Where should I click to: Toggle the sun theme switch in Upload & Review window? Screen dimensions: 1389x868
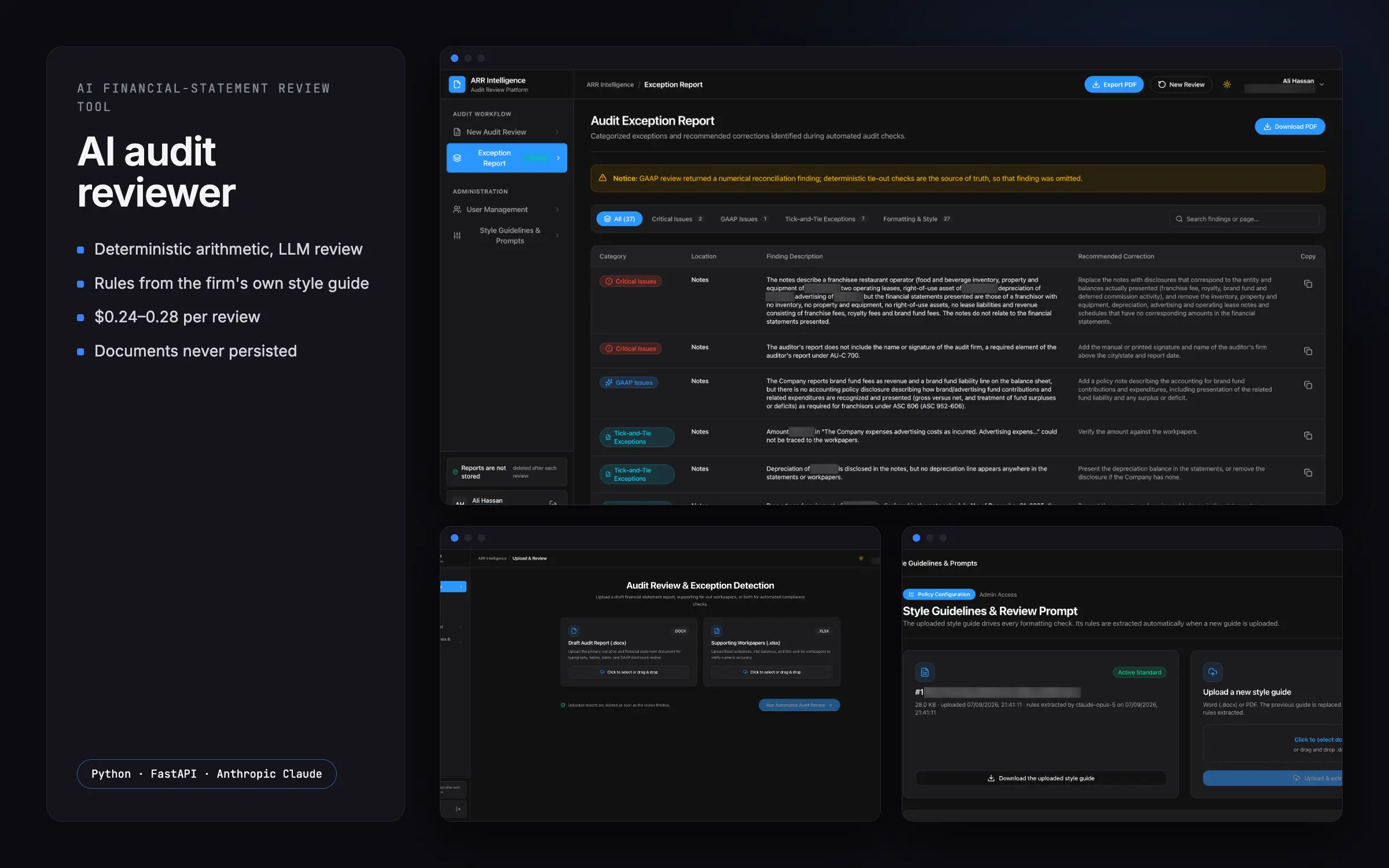point(861,558)
